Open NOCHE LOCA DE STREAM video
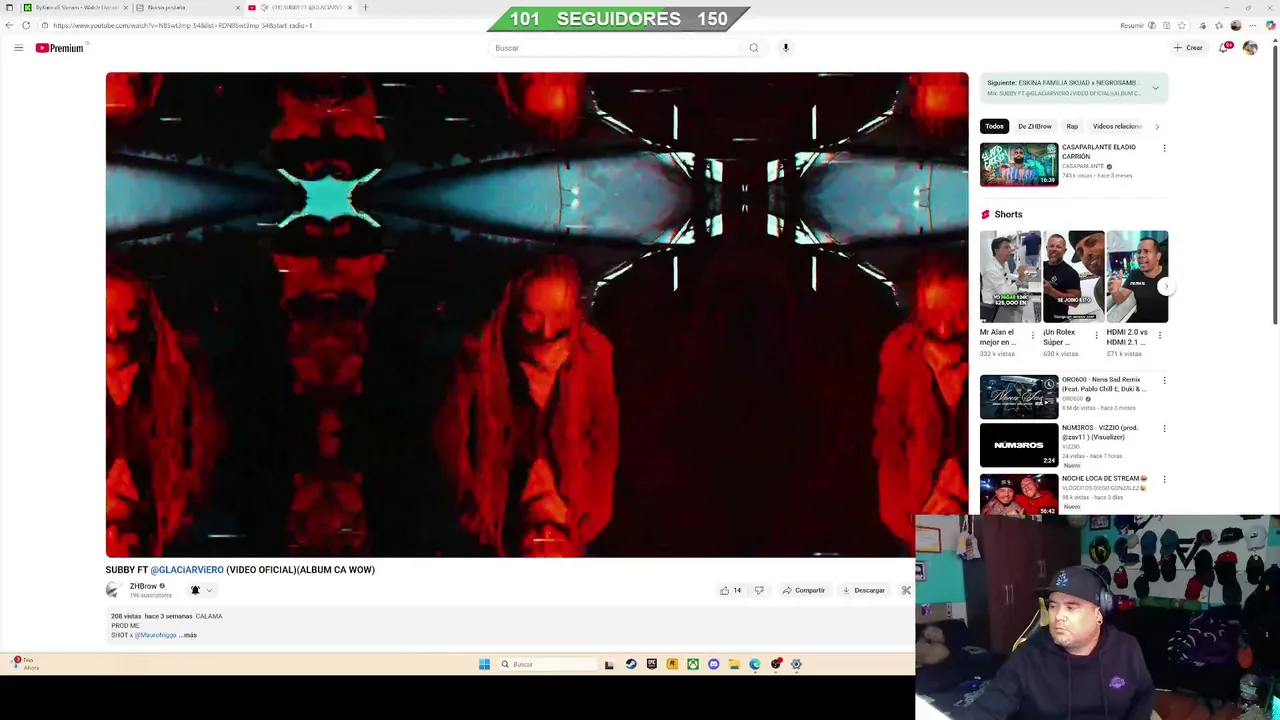The width and height of the screenshot is (1280, 720). tap(1019, 494)
